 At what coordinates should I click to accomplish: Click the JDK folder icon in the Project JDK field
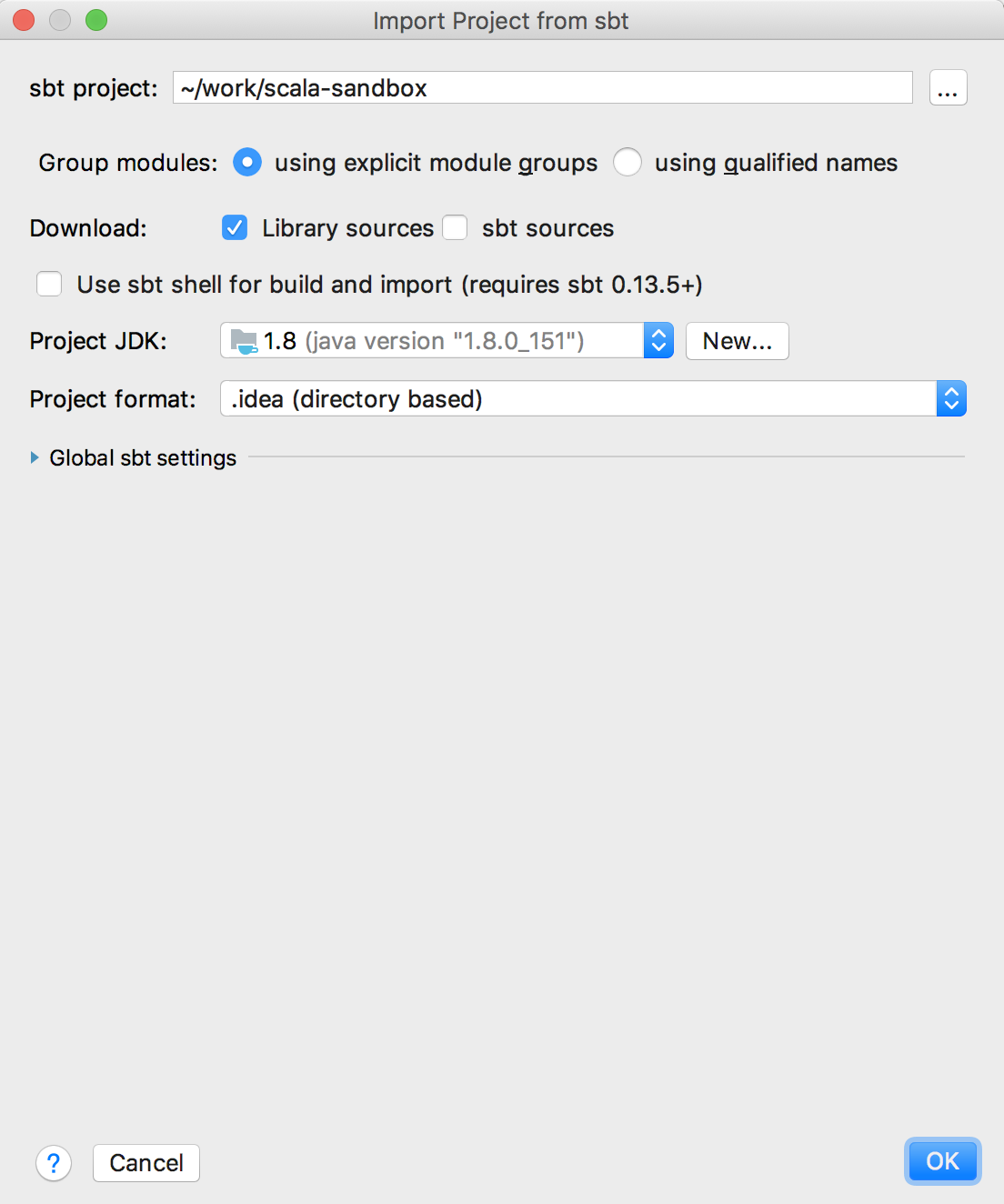coord(242,340)
